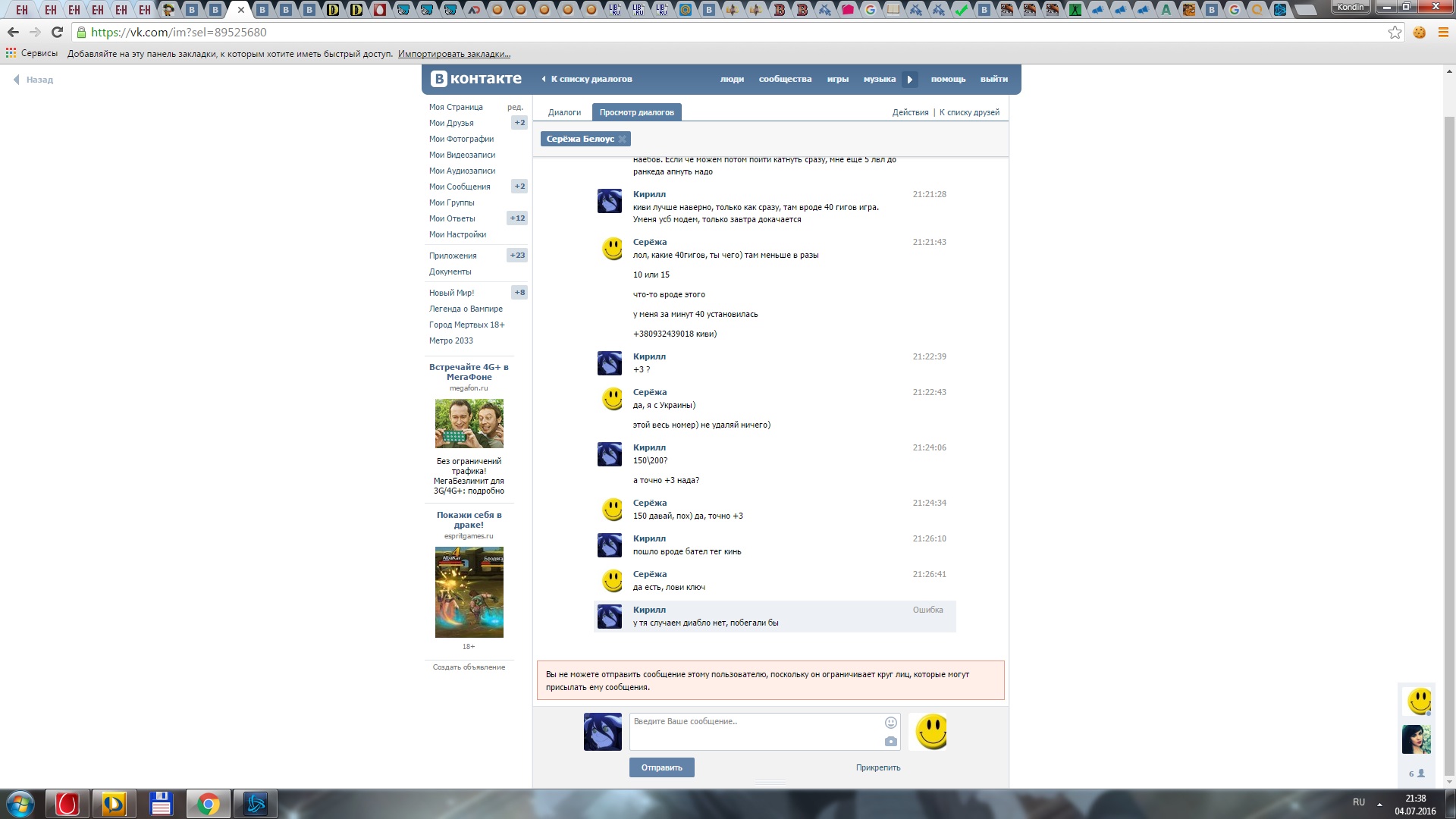The image size is (1456, 819).
Task: Switch to the Диалоги tab
Action: (x=564, y=112)
